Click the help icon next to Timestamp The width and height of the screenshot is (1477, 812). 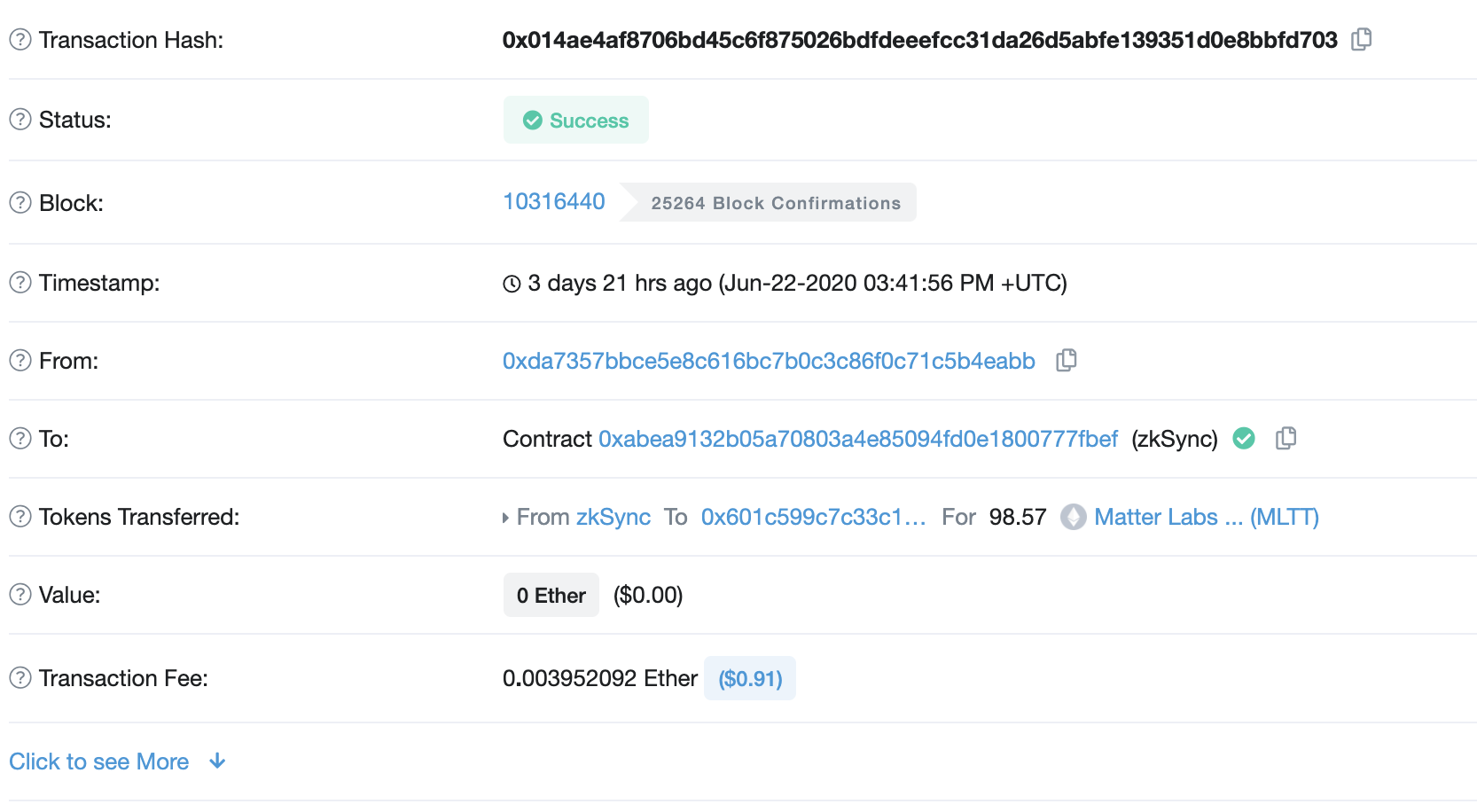pyautogui.click(x=20, y=283)
